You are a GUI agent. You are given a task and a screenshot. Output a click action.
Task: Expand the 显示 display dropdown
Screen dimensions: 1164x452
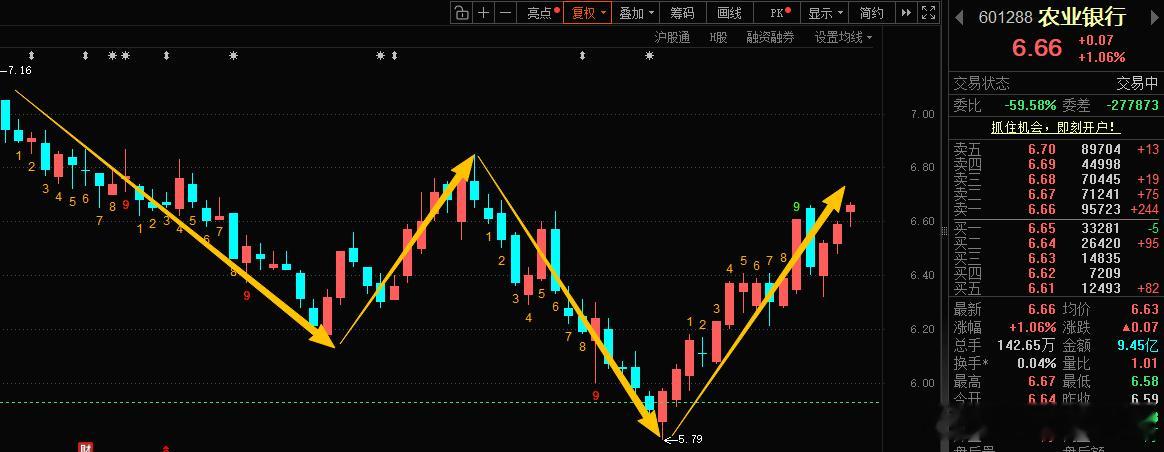click(x=825, y=13)
